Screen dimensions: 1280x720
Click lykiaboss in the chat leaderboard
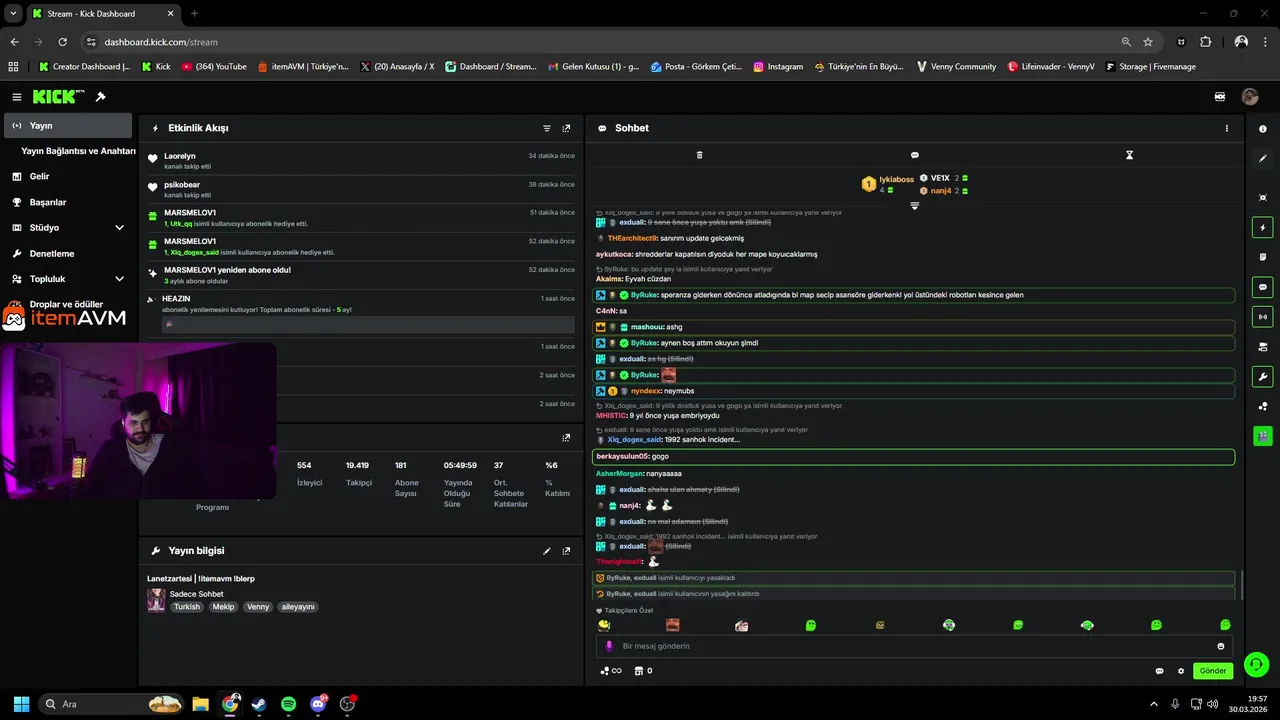click(x=896, y=179)
